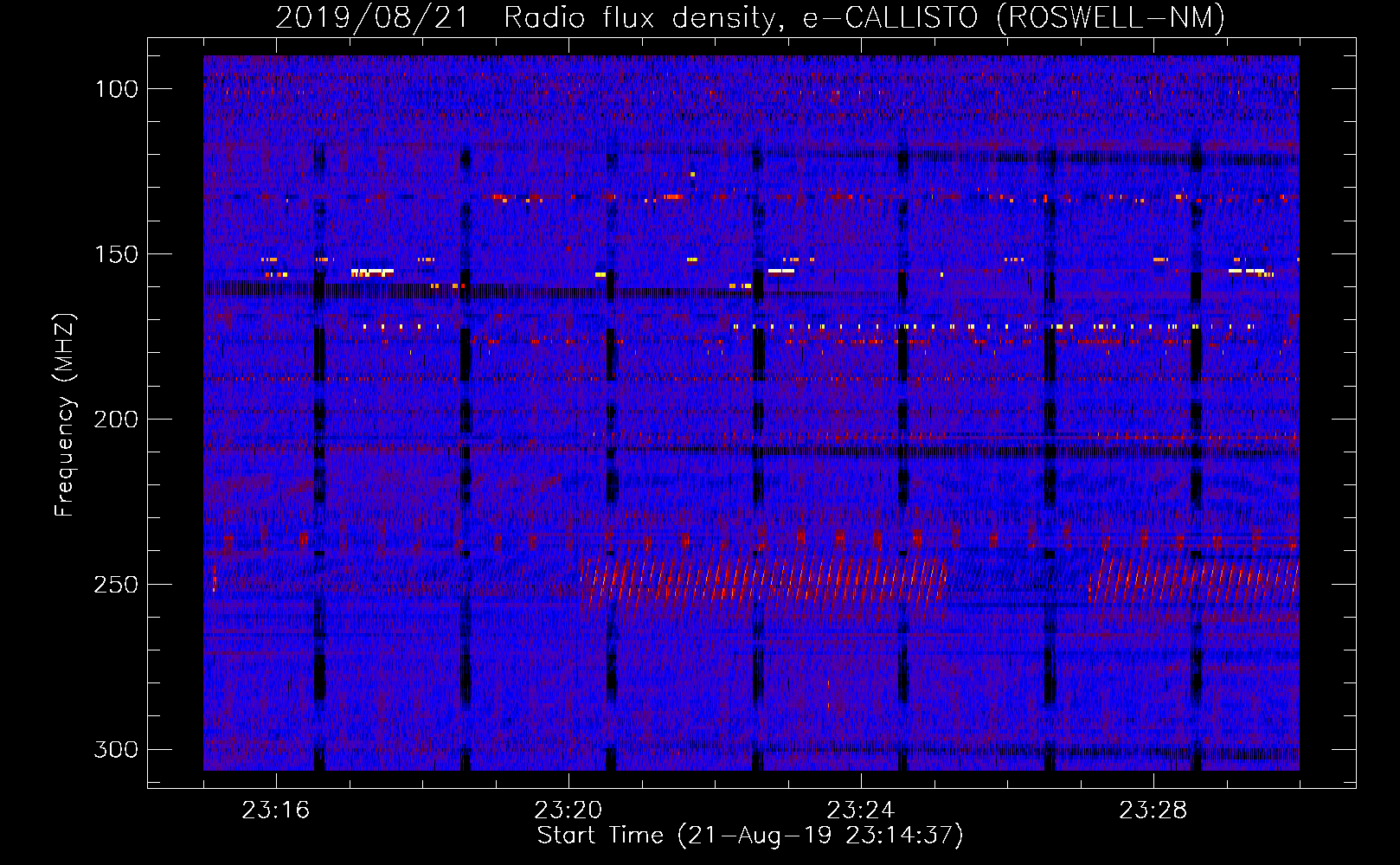The height and width of the screenshot is (865, 1400).
Task: Click the red striped burst near 250 MHz at 23:22
Action: (764, 580)
